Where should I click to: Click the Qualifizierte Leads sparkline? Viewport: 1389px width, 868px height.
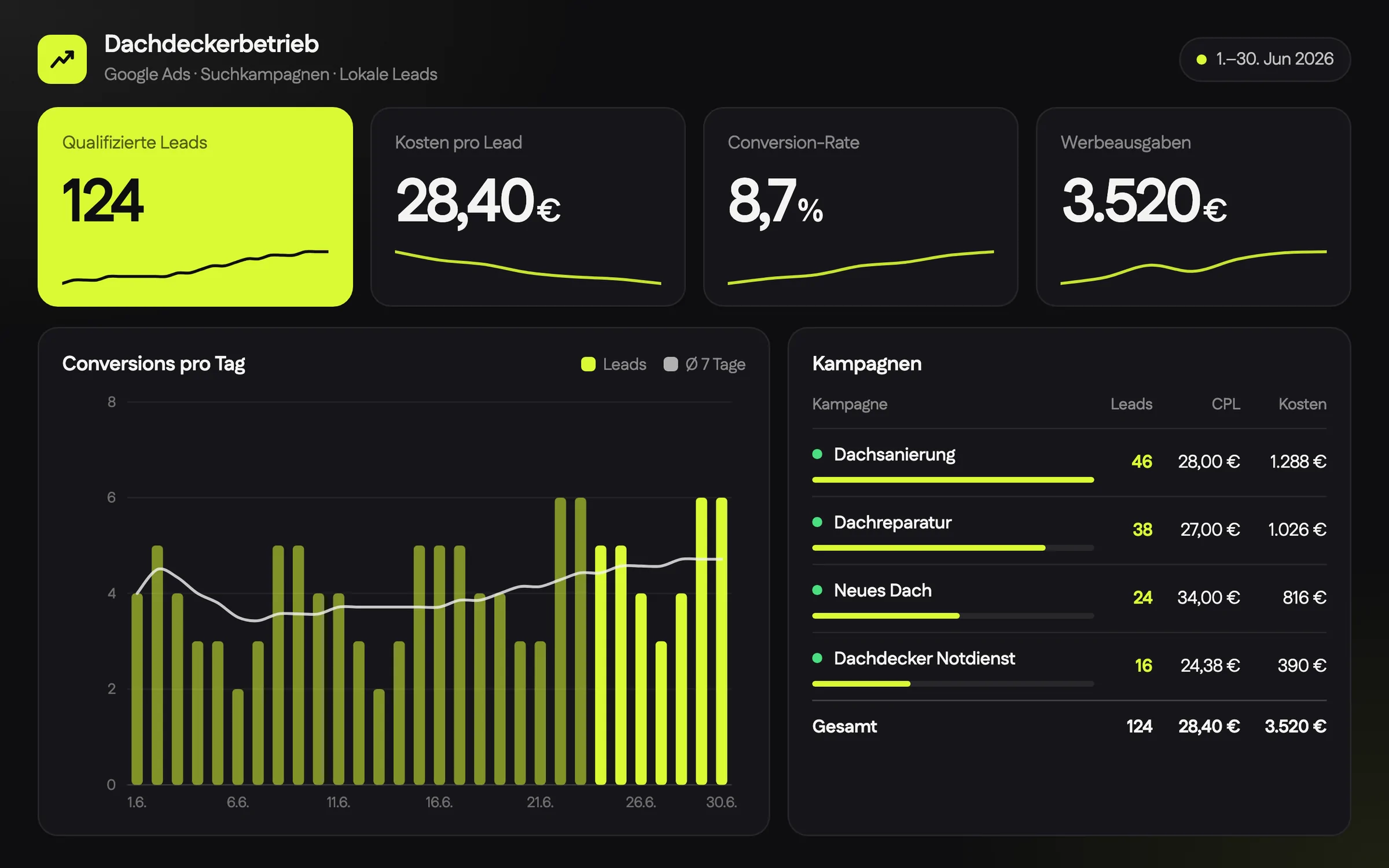(195, 267)
